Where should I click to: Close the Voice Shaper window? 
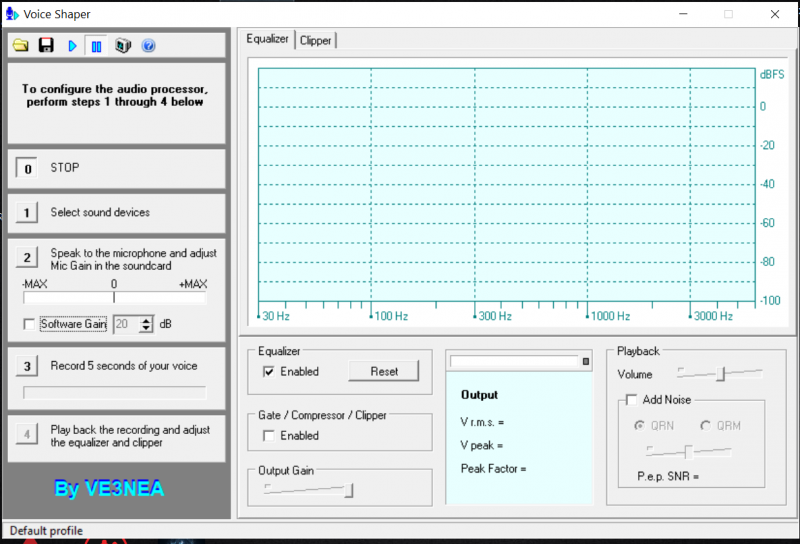(x=774, y=14)
